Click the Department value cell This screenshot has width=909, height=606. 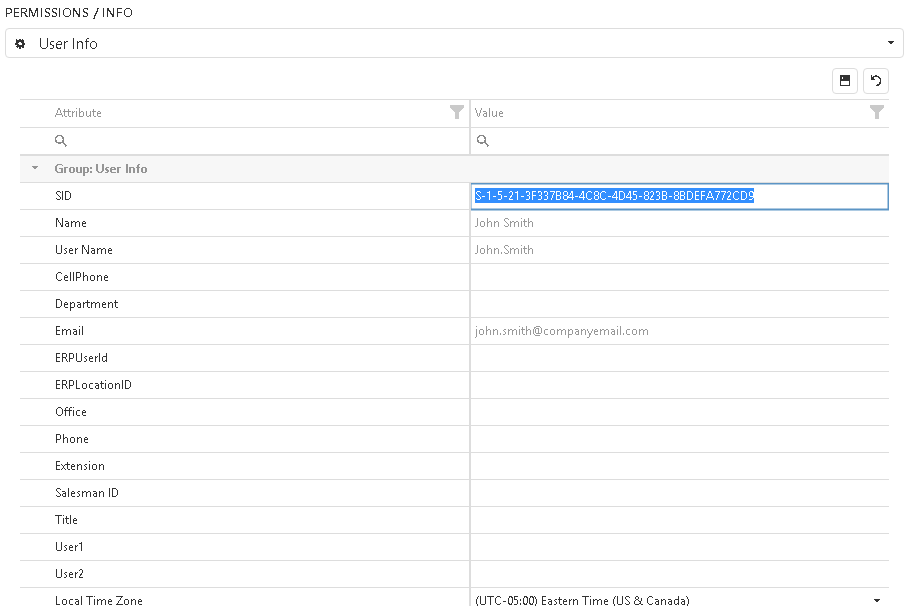(679, 304)
